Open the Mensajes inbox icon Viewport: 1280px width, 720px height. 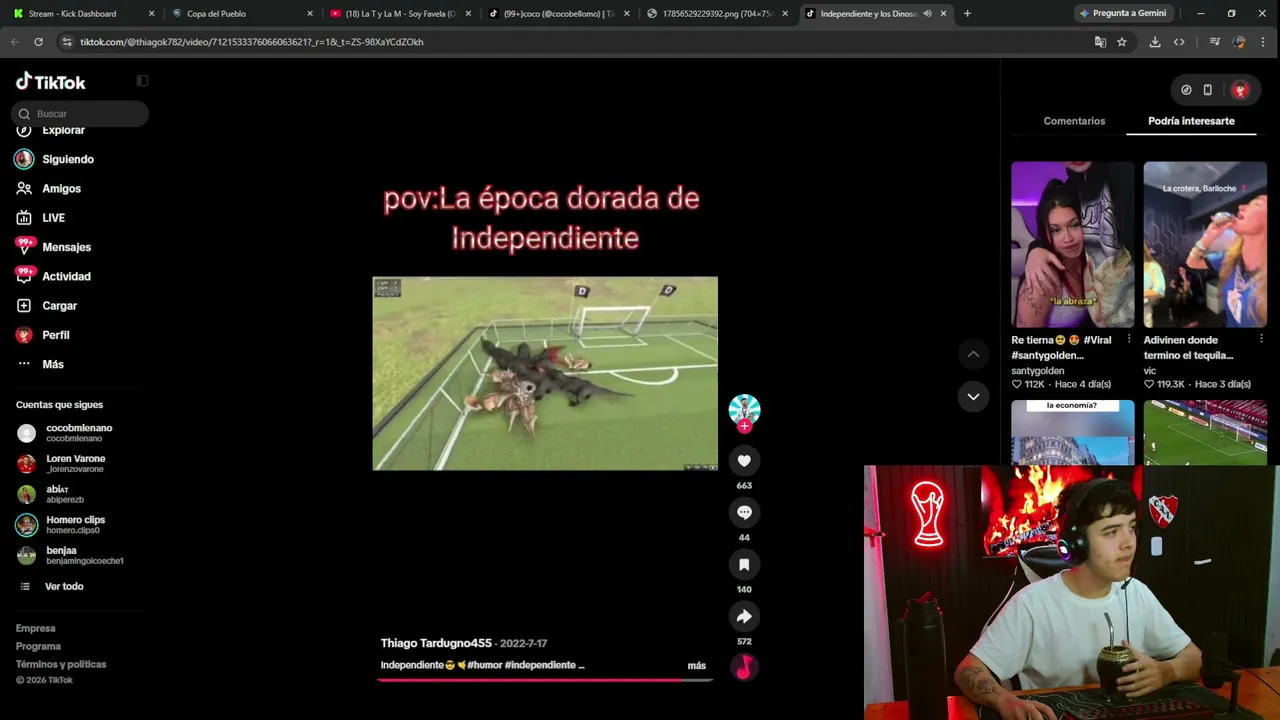24,246
